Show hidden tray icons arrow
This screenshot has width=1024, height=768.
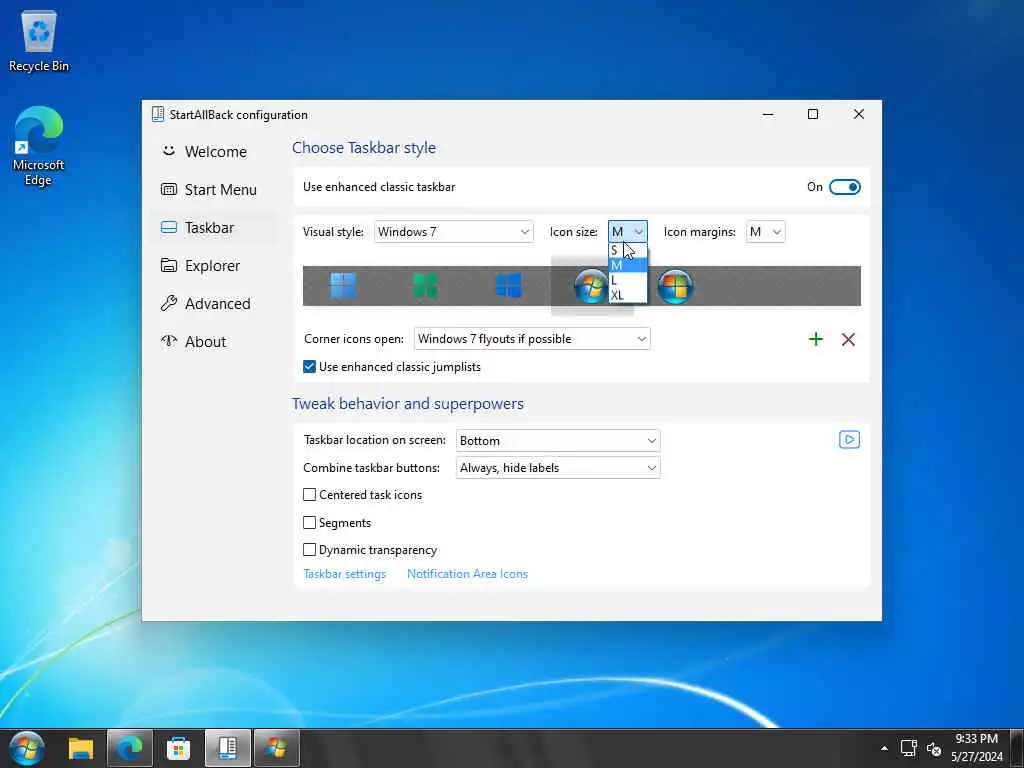click(884, 748)
